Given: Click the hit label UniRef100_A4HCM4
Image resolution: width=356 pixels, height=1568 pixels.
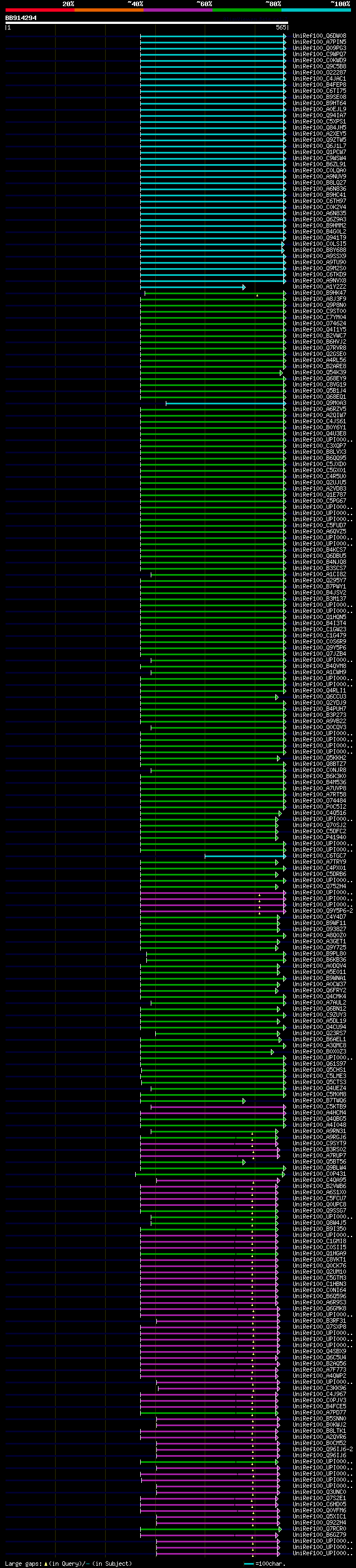Looking at the screenshot, I should (x=319, y=1114).
